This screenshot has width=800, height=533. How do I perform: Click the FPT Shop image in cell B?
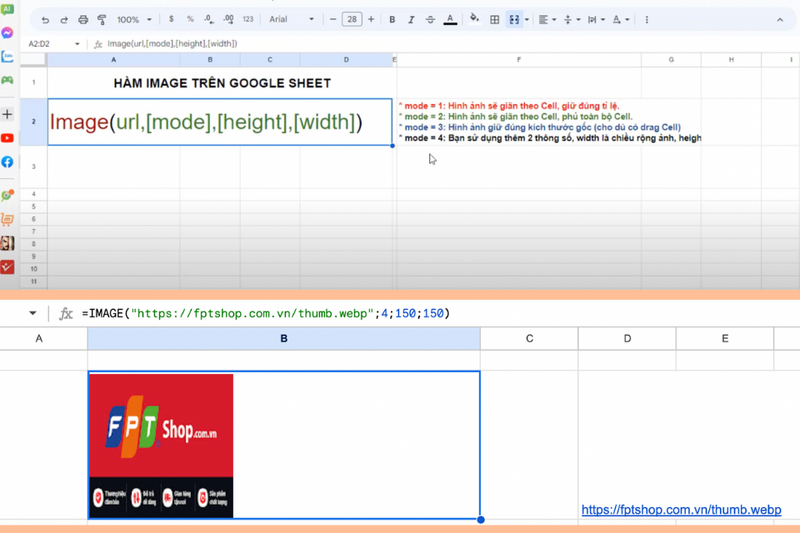(x=161, y=446)
